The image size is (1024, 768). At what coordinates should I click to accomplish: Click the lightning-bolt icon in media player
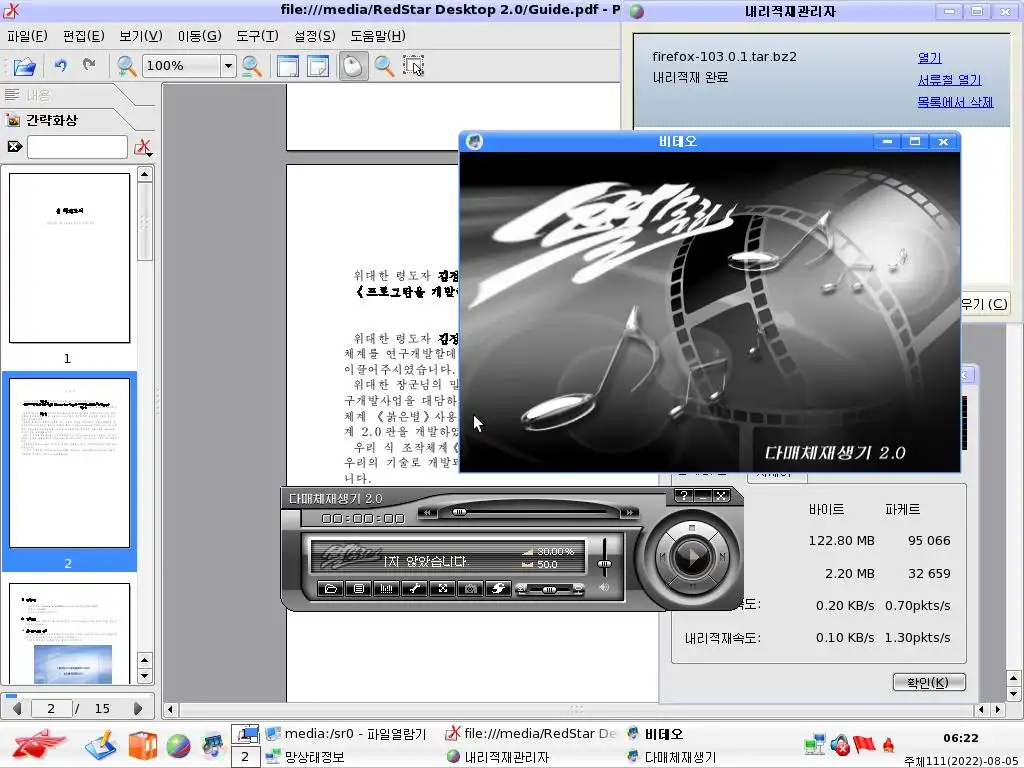click(x=498, y=588)
